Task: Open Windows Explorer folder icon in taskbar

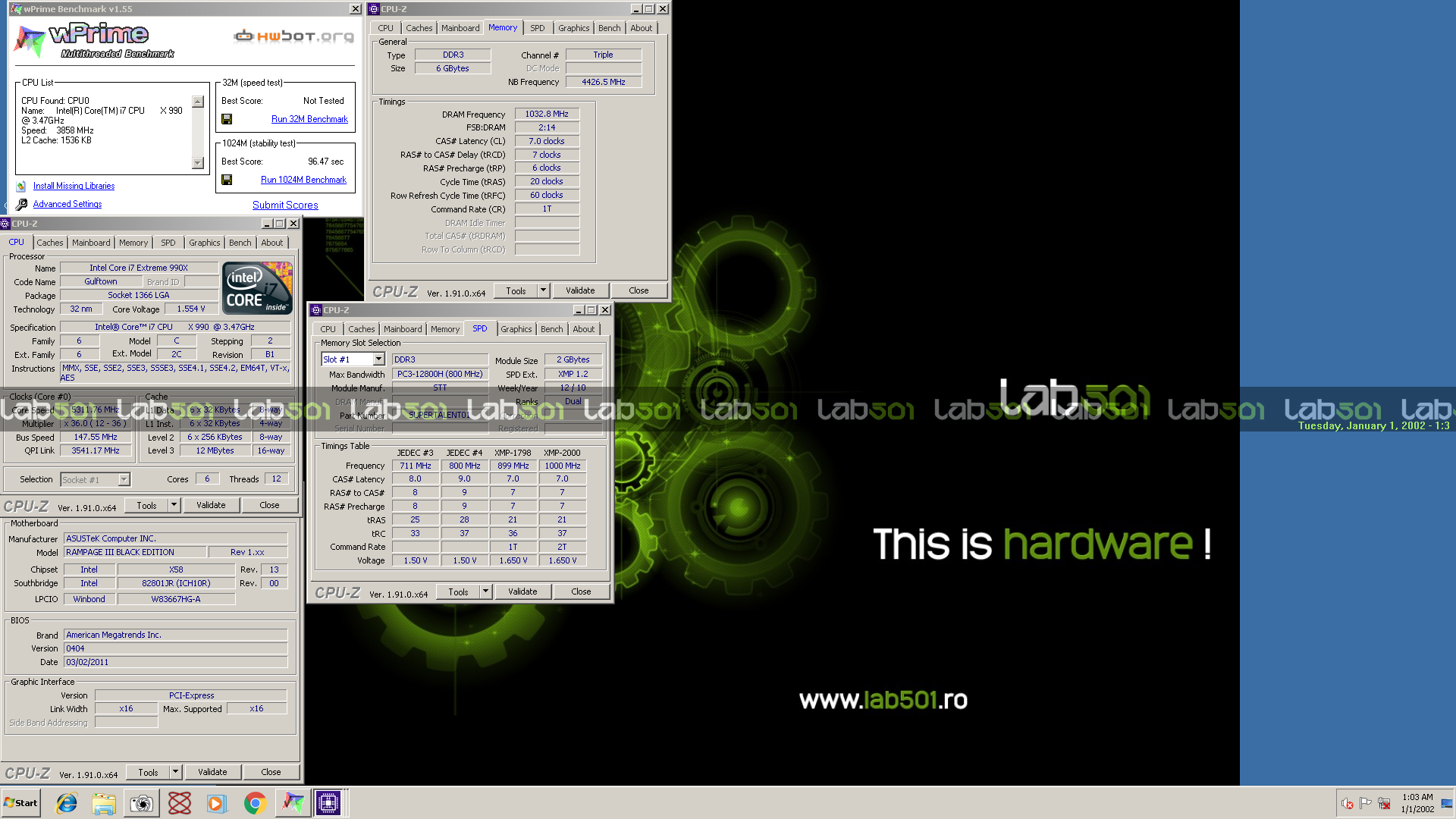Action: pos(104,803)
